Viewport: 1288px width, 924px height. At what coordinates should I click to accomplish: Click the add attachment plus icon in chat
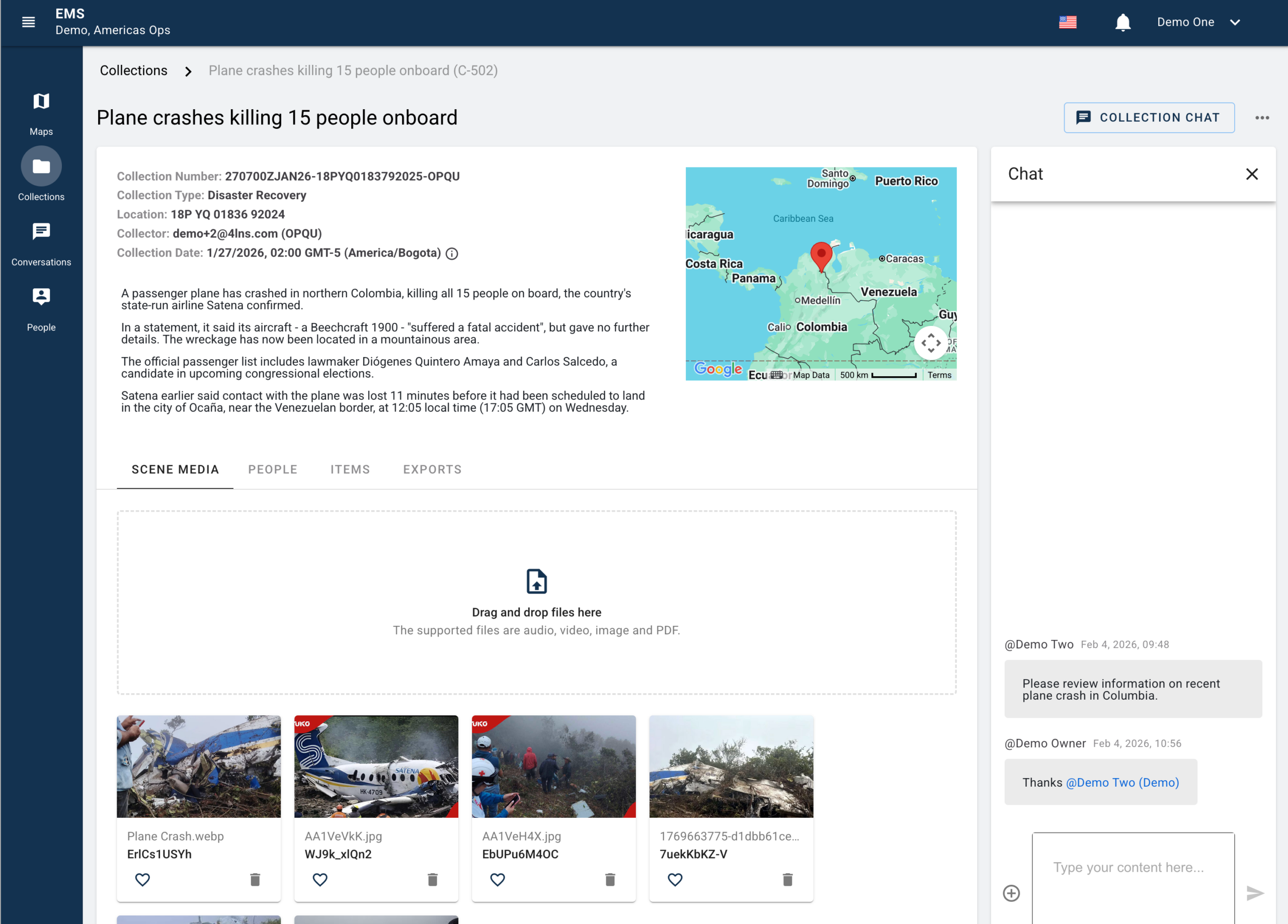tap(1011, 893)
